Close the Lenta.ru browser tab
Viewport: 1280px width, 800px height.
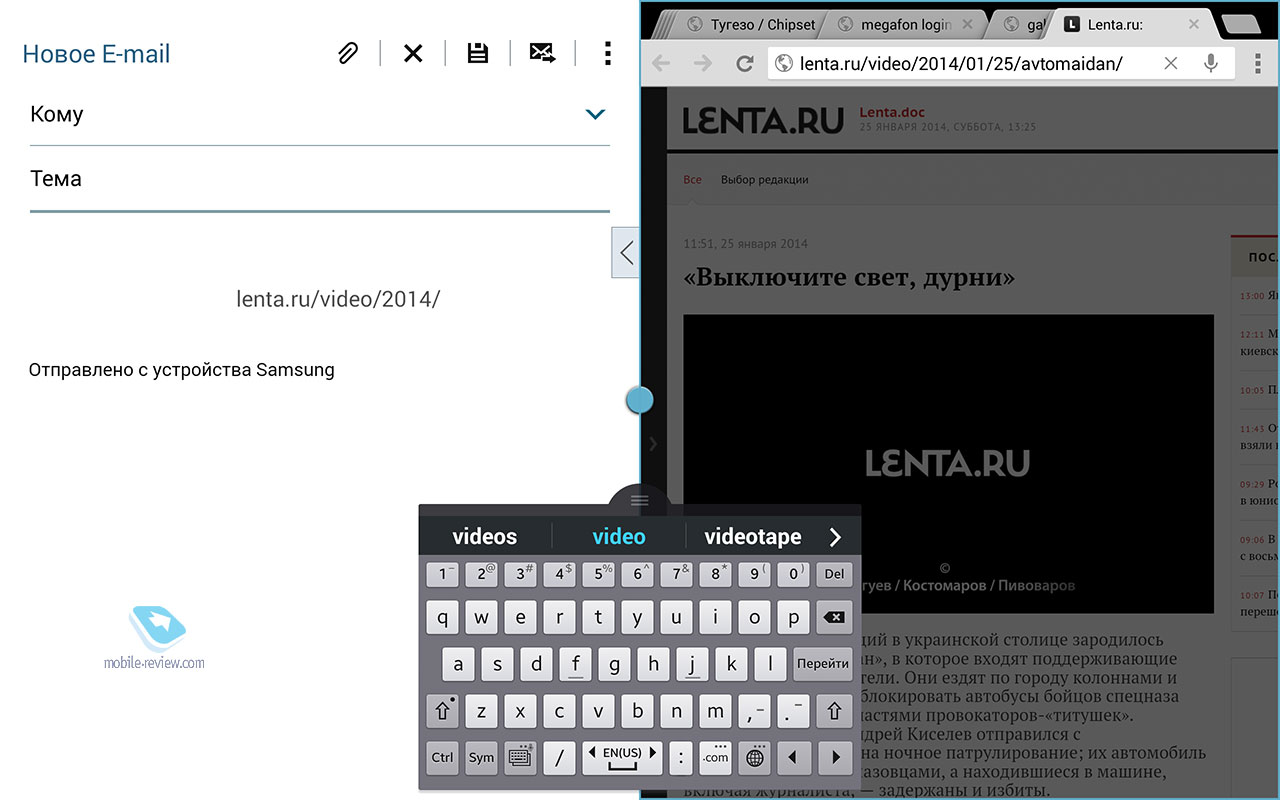(x=1194, y=24)
